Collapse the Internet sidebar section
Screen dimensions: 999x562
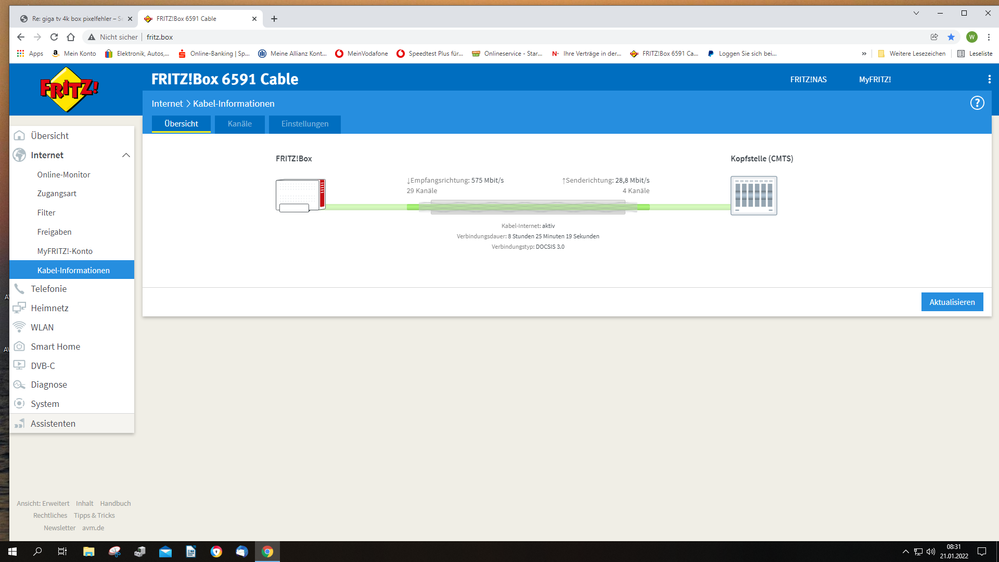[x=126, y=155]
